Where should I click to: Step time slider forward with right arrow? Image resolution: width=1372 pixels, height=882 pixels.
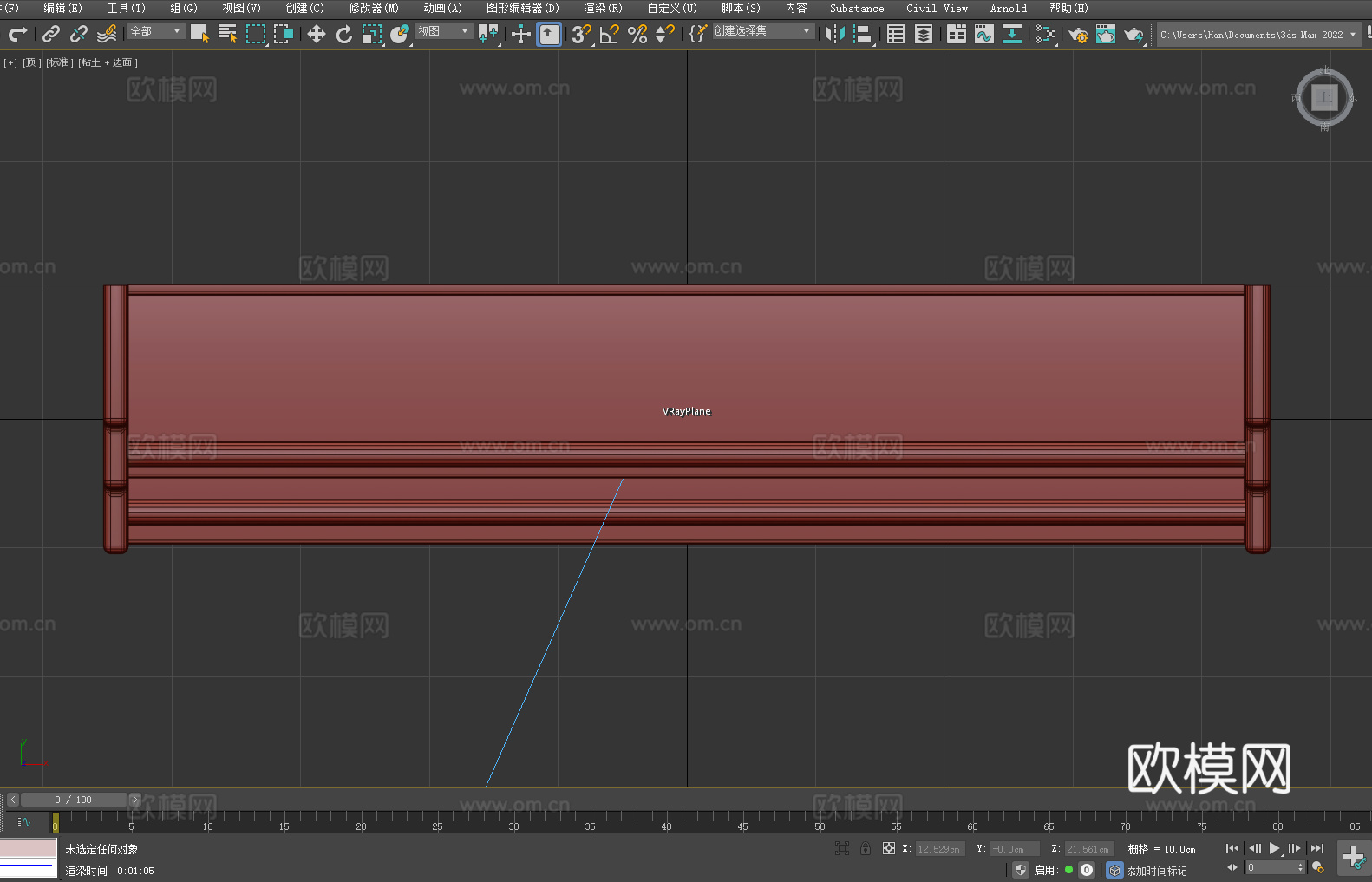coord(134,800)
